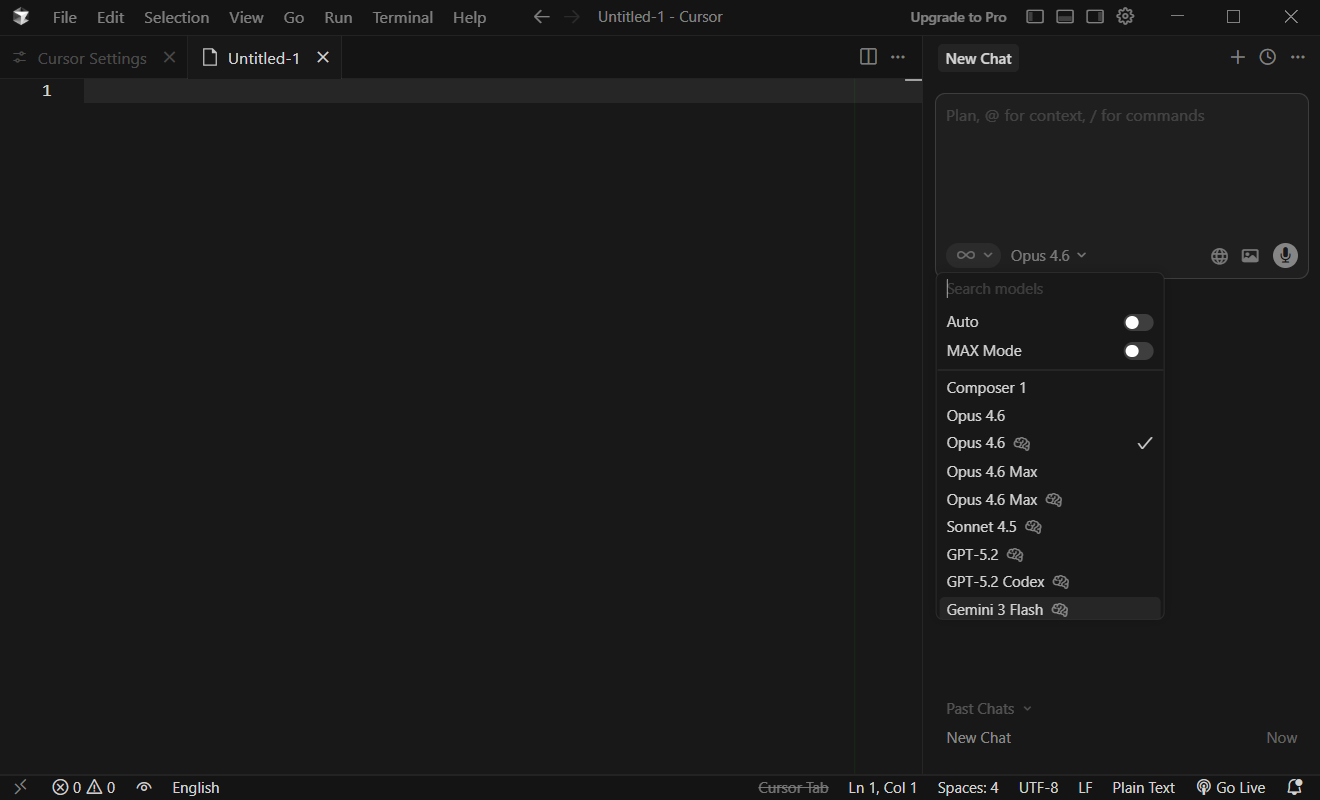The width and height of the screenshot is (1320, 800).
Task: Change language mode from Plain Text
Action: coord(1143,788)
